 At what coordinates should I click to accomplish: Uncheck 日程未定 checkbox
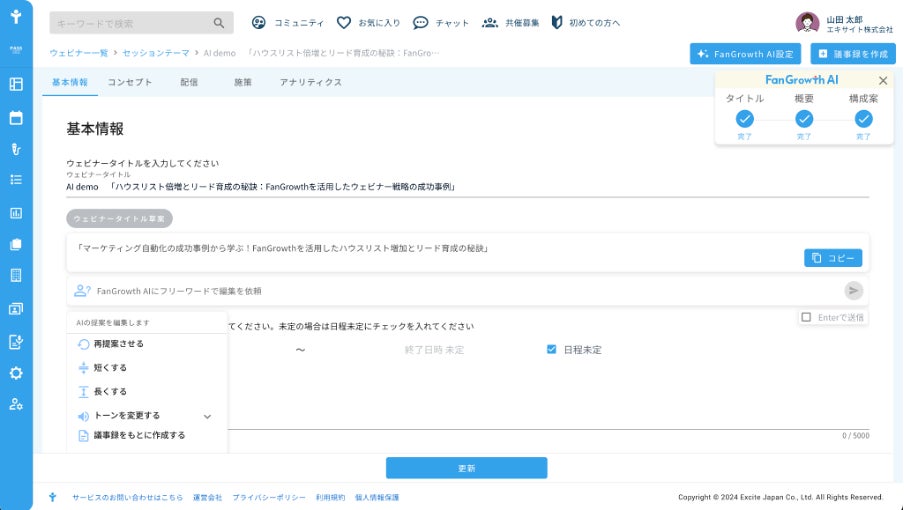pos(552,349)
